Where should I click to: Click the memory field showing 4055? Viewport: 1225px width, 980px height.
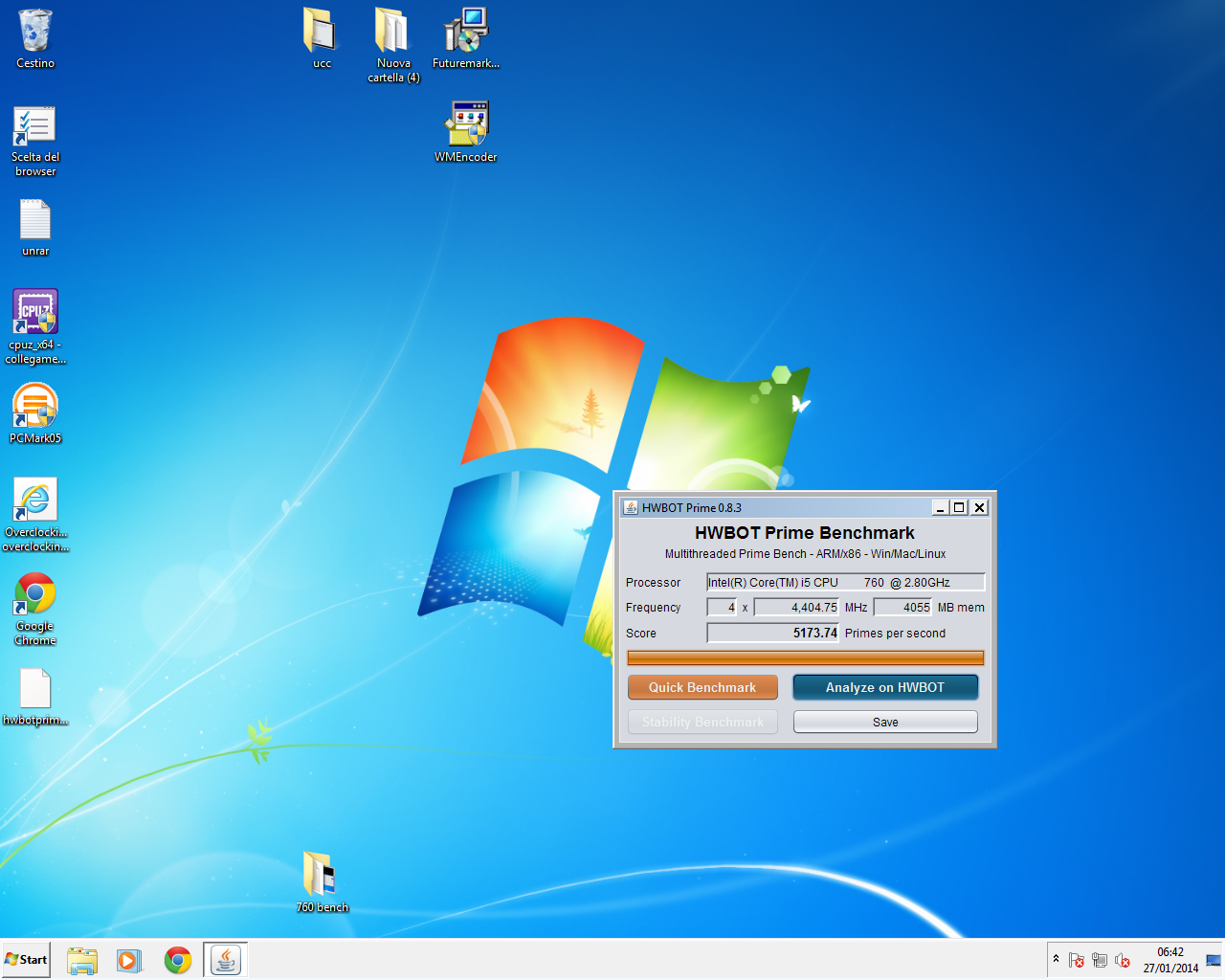point(902,608)
